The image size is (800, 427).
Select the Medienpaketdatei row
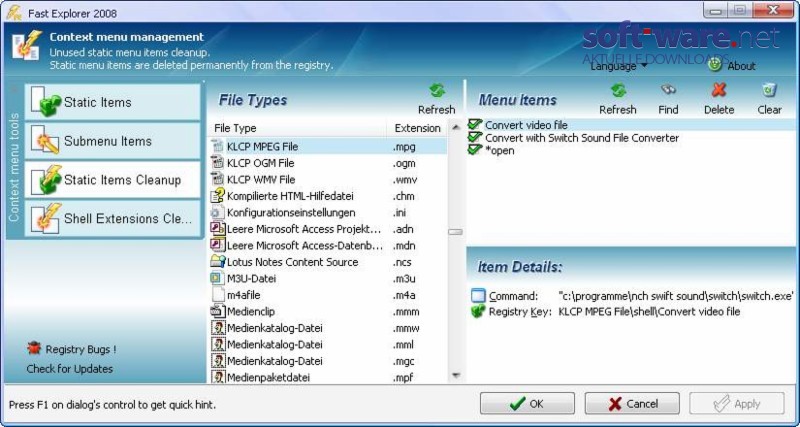[x=328, y=377]
